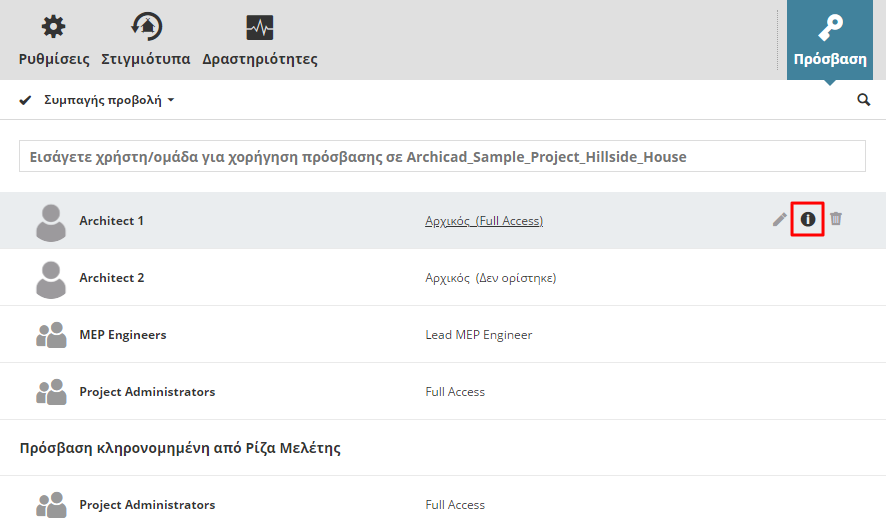Click the inherited Project Administrators group icon
Viewport: 886px width, 530px height.
(51, 504)
